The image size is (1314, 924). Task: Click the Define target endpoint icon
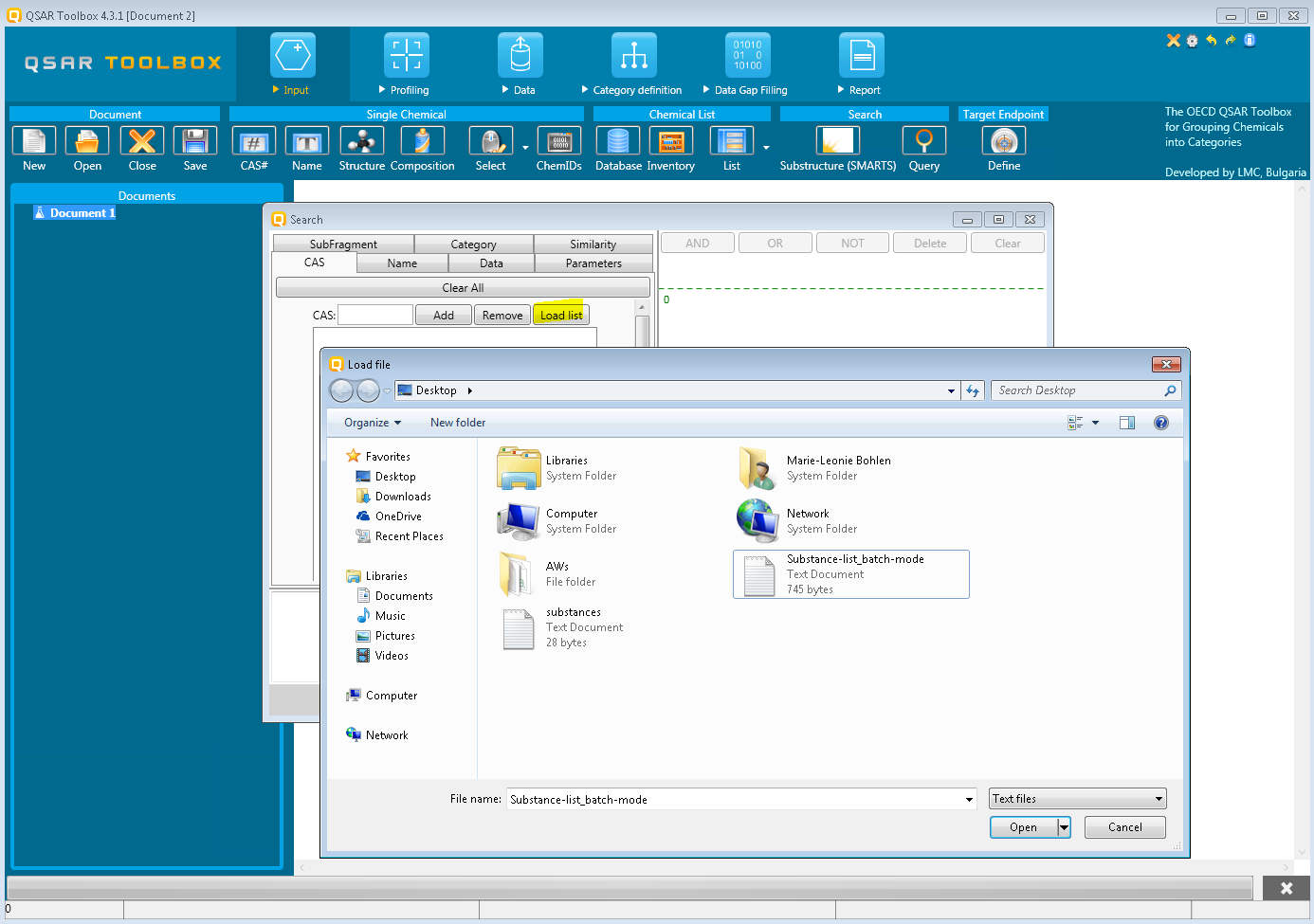(x=1004, y=141)
